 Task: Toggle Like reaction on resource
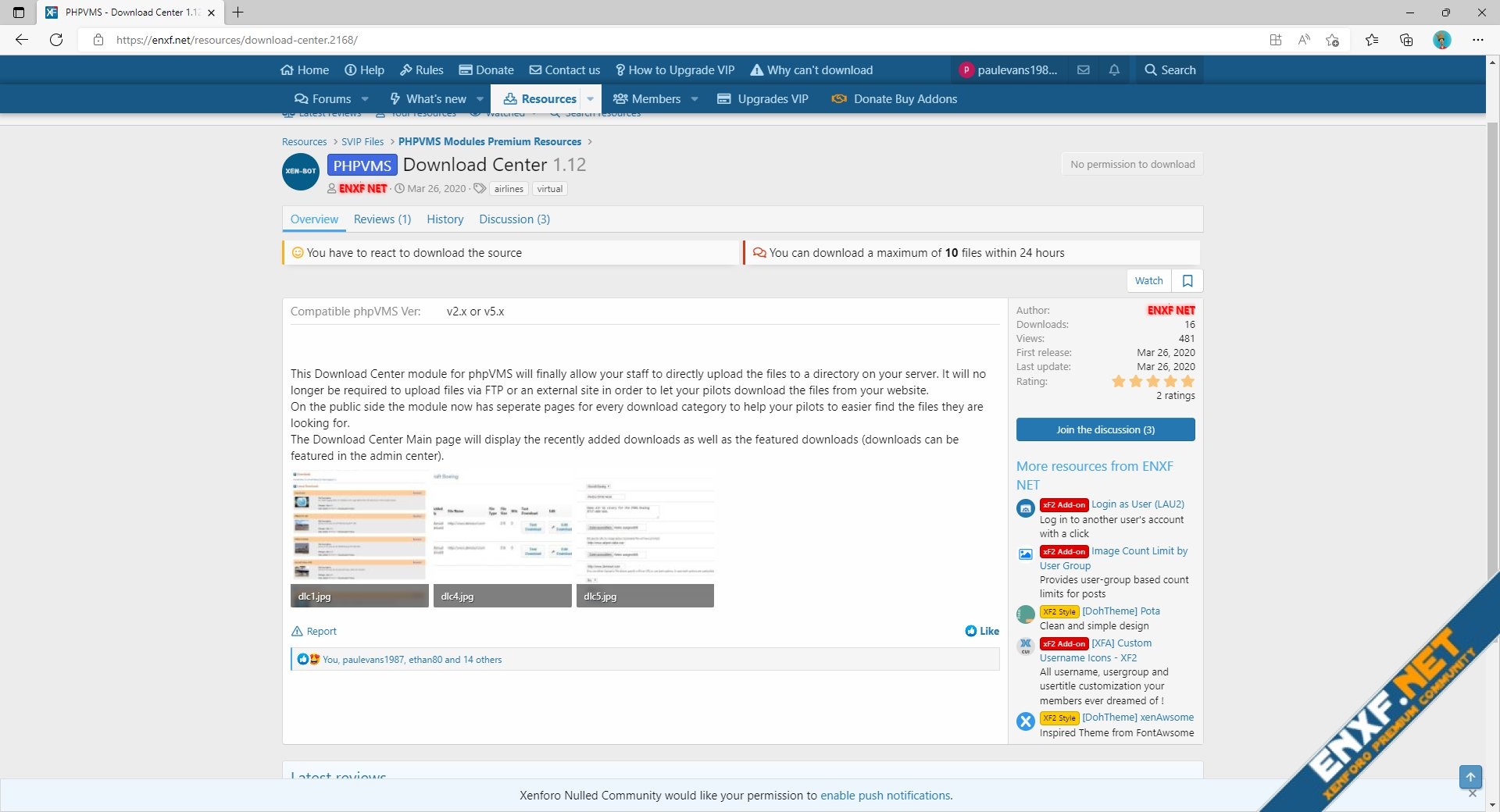tap(982, 631)
